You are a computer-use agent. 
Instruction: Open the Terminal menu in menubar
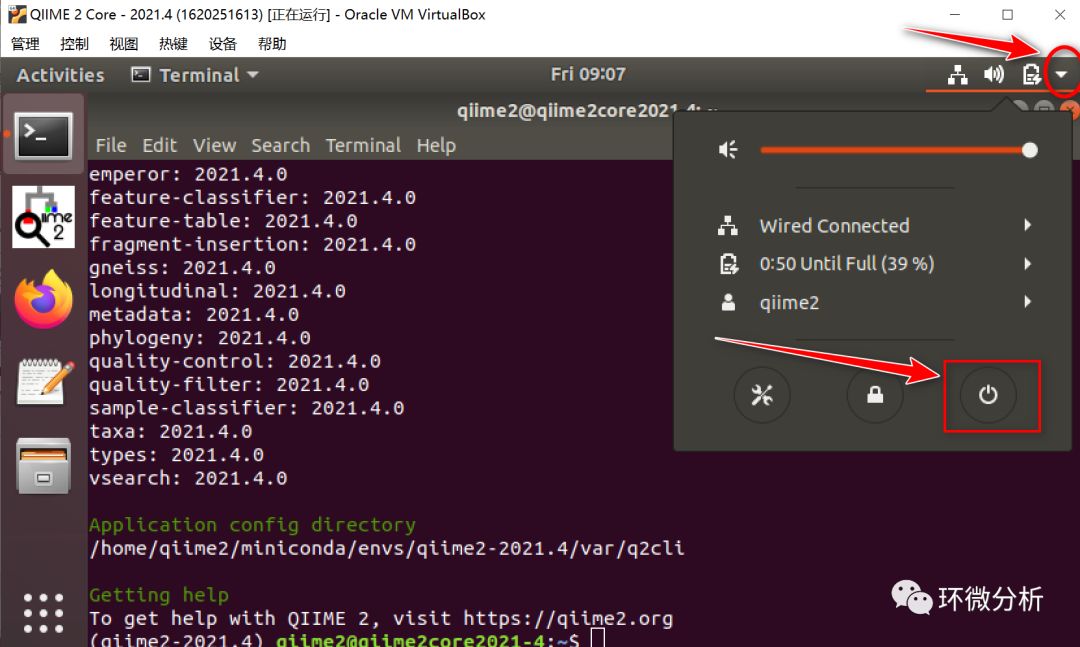tap(363, 145)
